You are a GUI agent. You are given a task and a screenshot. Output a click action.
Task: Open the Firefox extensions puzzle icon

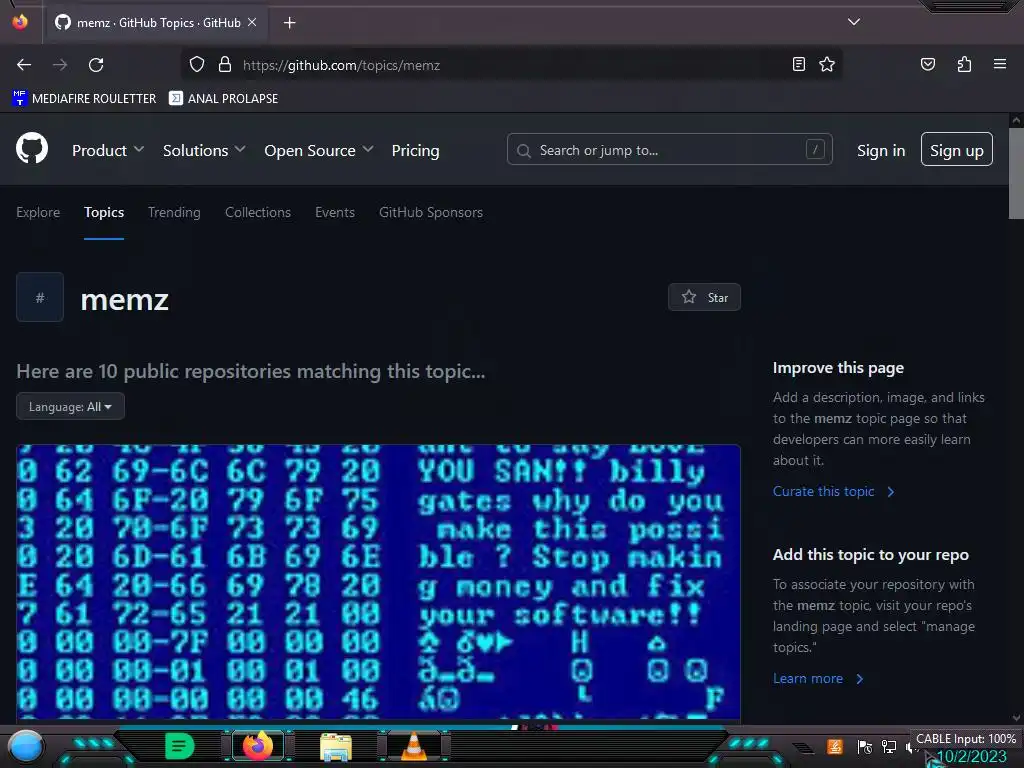pyautogui.click(x=964, y=64)
